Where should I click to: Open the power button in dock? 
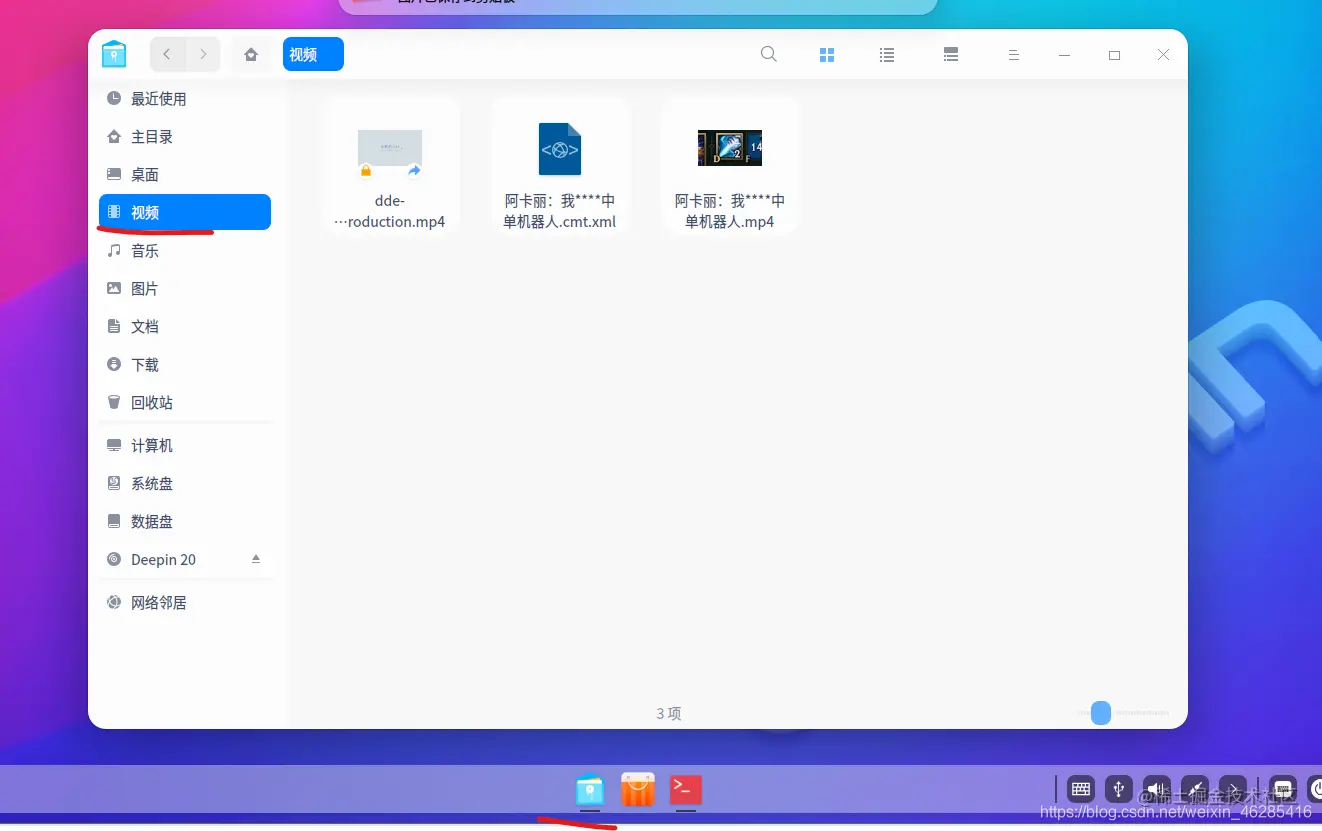1314,789
